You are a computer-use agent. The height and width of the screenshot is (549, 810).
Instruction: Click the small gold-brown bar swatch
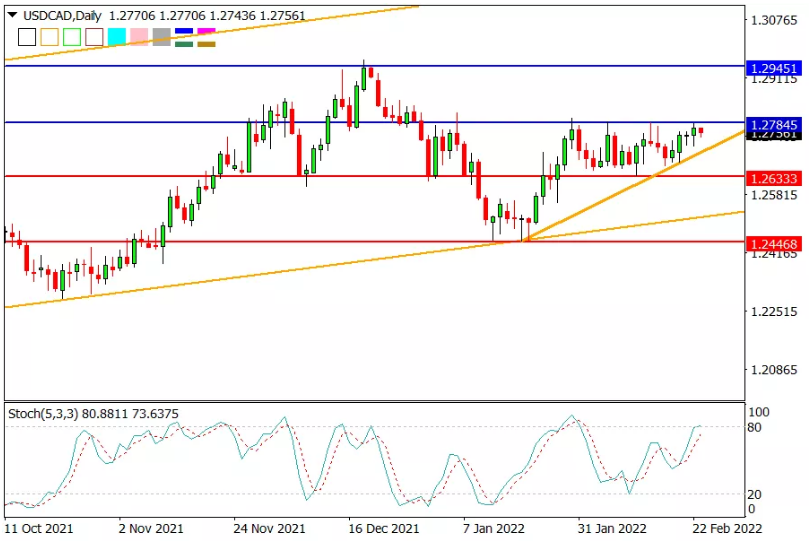point(207,44)
